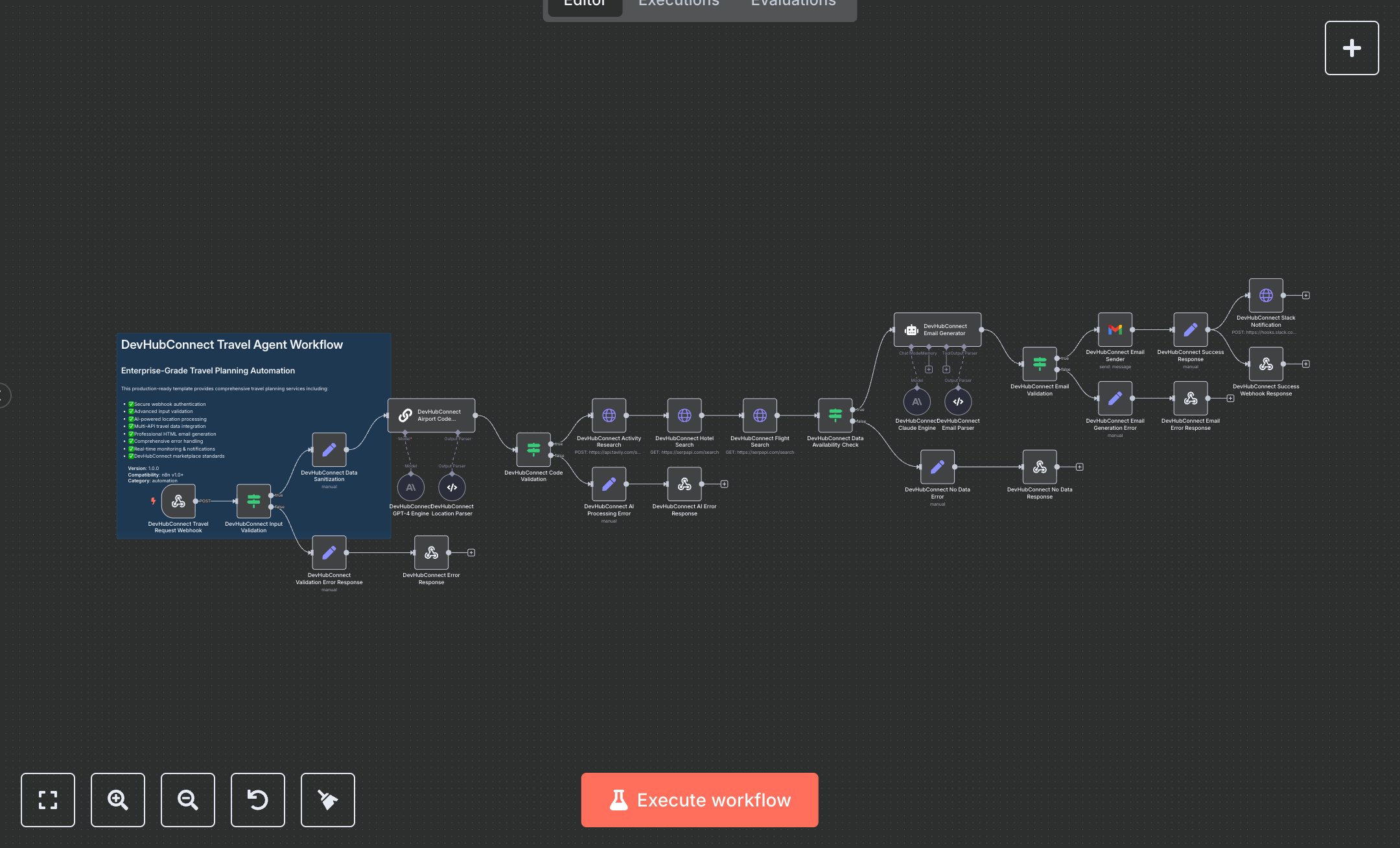This screenshot has width=1400, height=848.
Task: Reset the canvas zoom level
Action: [x=258, y=799]
